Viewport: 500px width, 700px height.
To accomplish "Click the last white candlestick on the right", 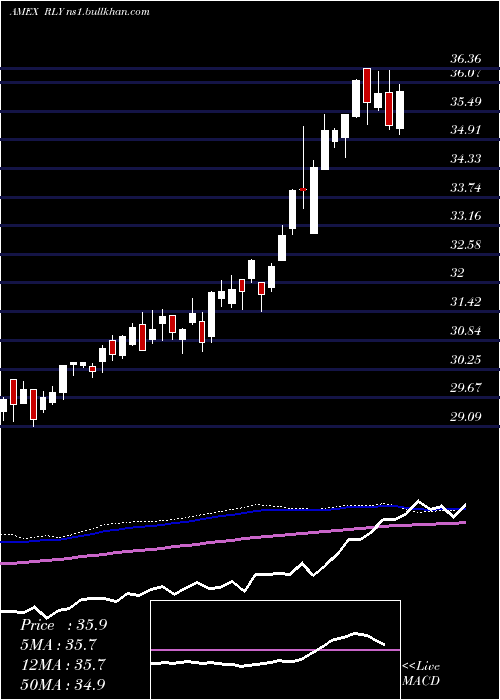I will (400, 110).
